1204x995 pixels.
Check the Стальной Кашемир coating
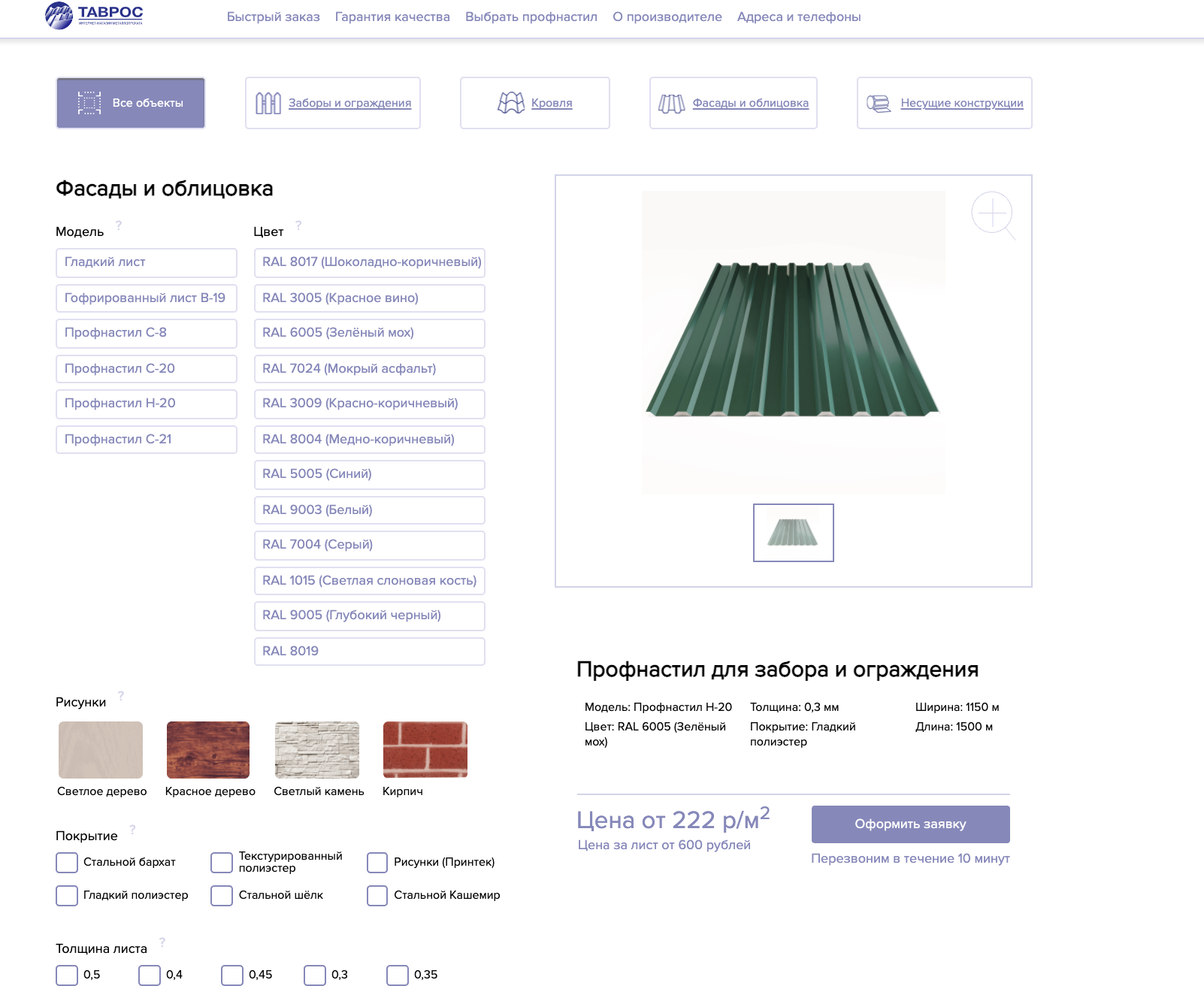pyautogui.click(x=377, y=896)
